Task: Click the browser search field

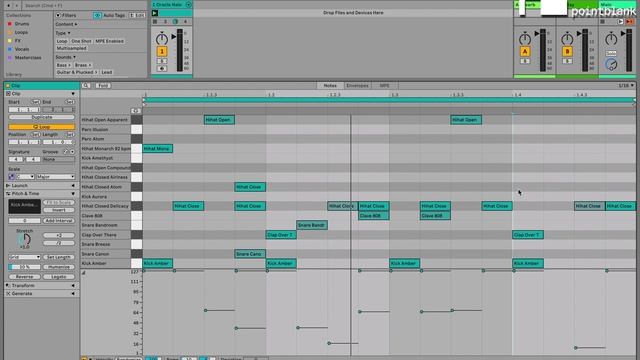Action: 84,6
